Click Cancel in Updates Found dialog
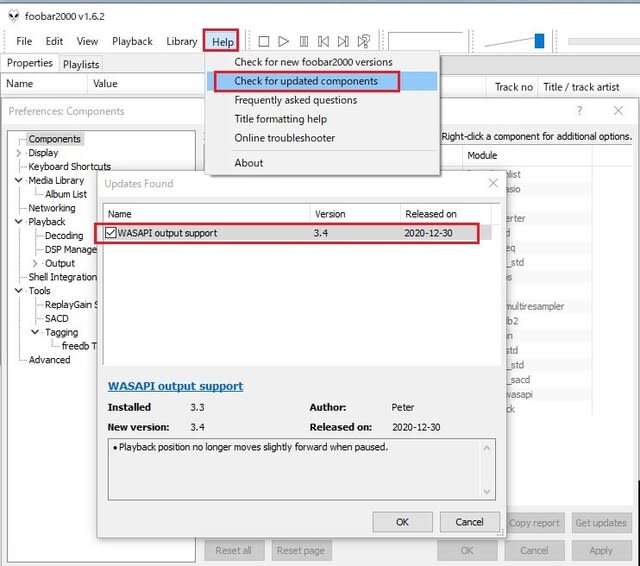Image resolution: width=640 pixels, height=566 pixels. (x=469, y=522)
